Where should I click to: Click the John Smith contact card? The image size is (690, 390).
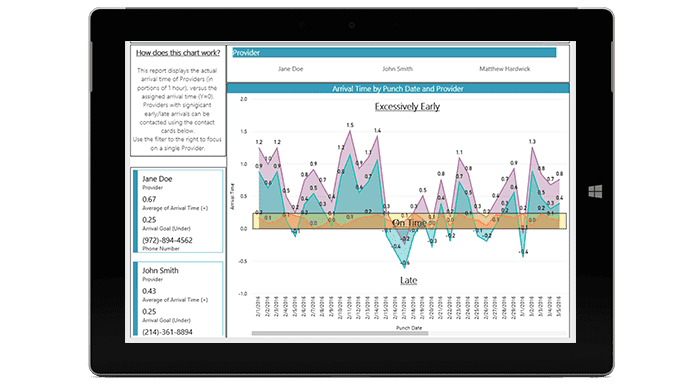coord(178,298)
